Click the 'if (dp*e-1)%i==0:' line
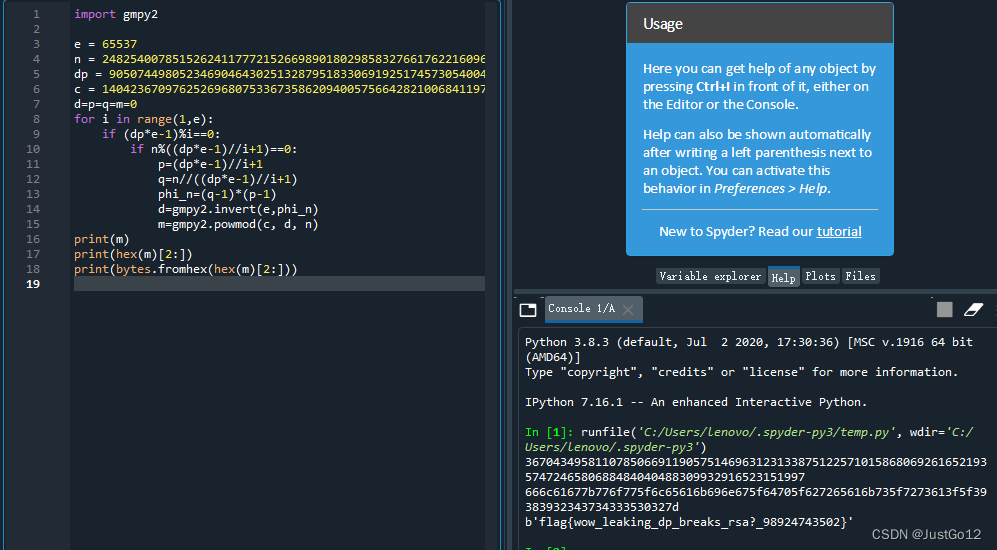This screenshot has height=550, width=997. (162, 134)
